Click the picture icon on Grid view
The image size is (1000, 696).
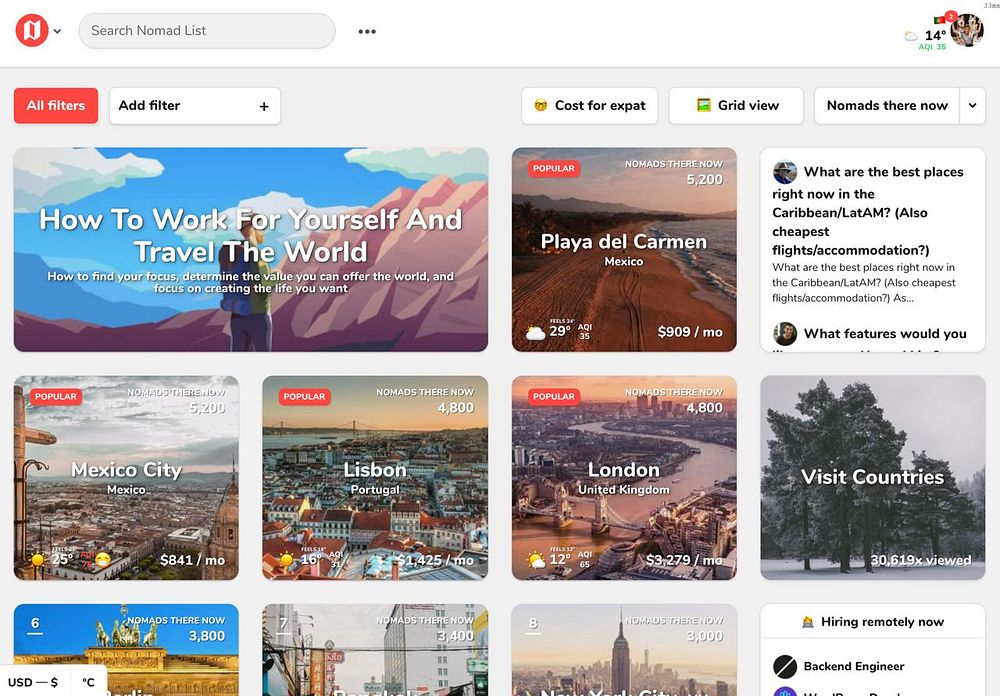[x=703, y=105]
